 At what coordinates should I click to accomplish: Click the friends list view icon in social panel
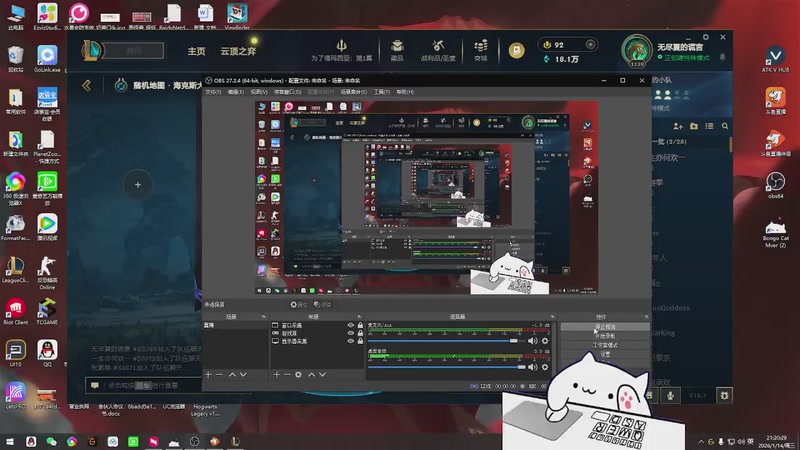pyautogui.click(x=709, y=126)
